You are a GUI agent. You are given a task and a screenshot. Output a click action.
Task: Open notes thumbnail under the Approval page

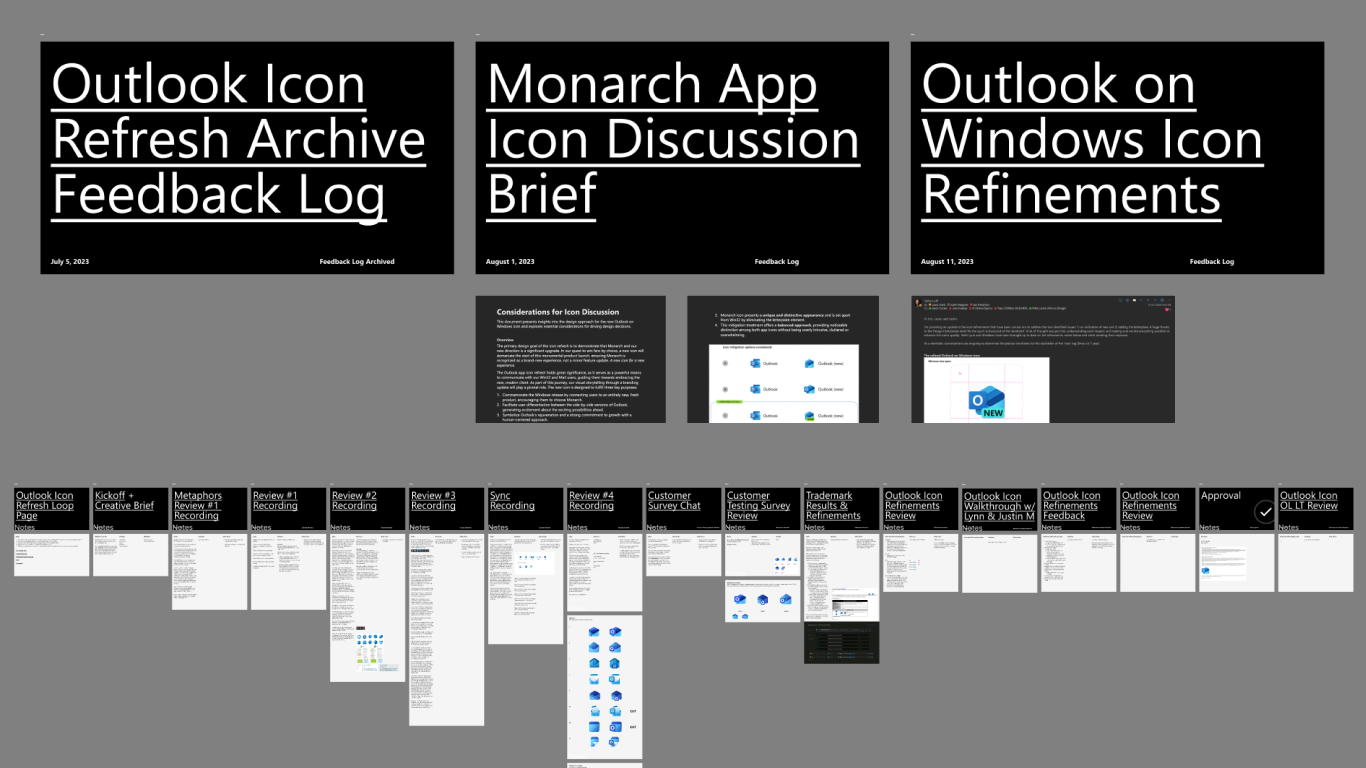(x=1236, y=563)
